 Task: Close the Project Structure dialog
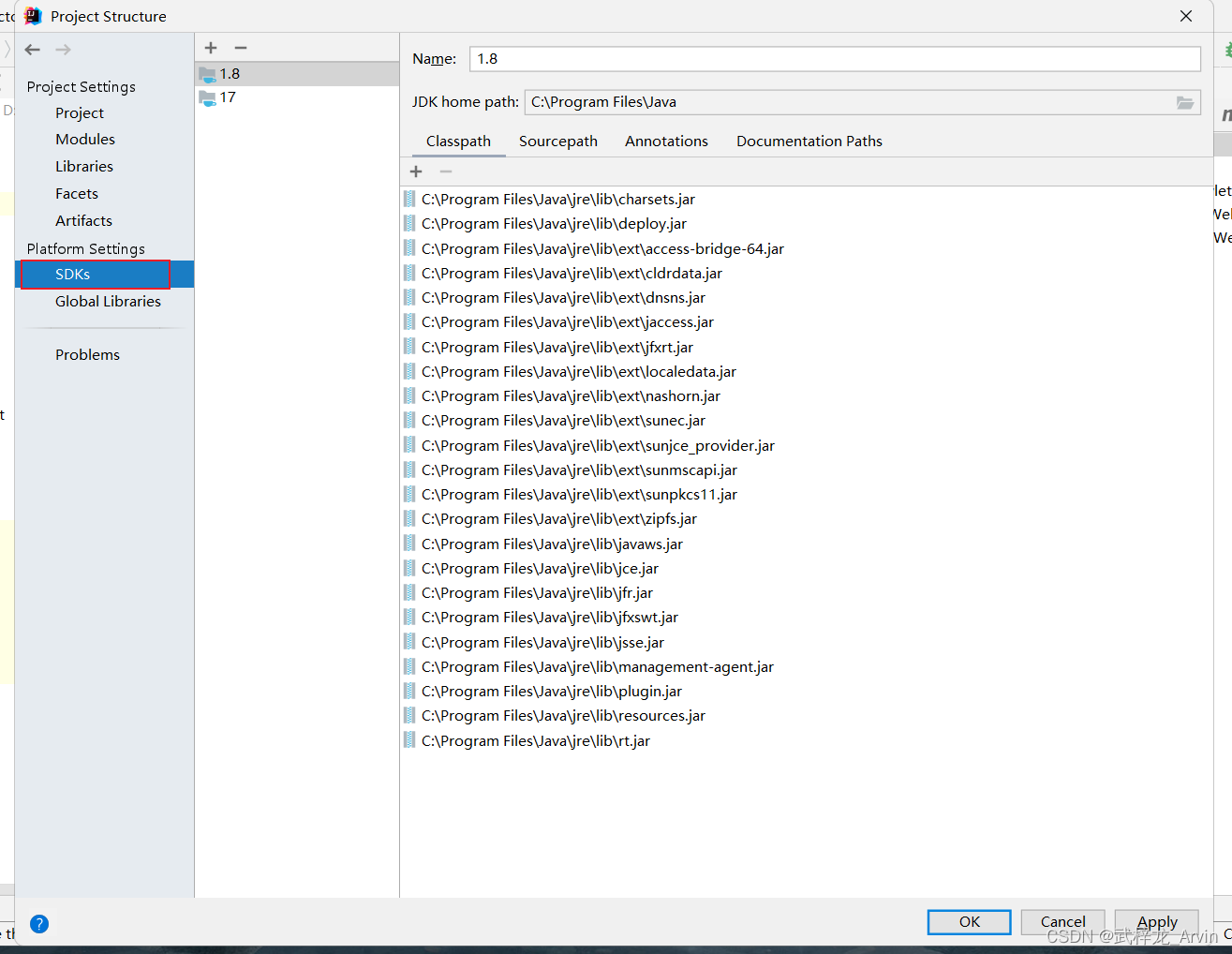coord(1186,16)
